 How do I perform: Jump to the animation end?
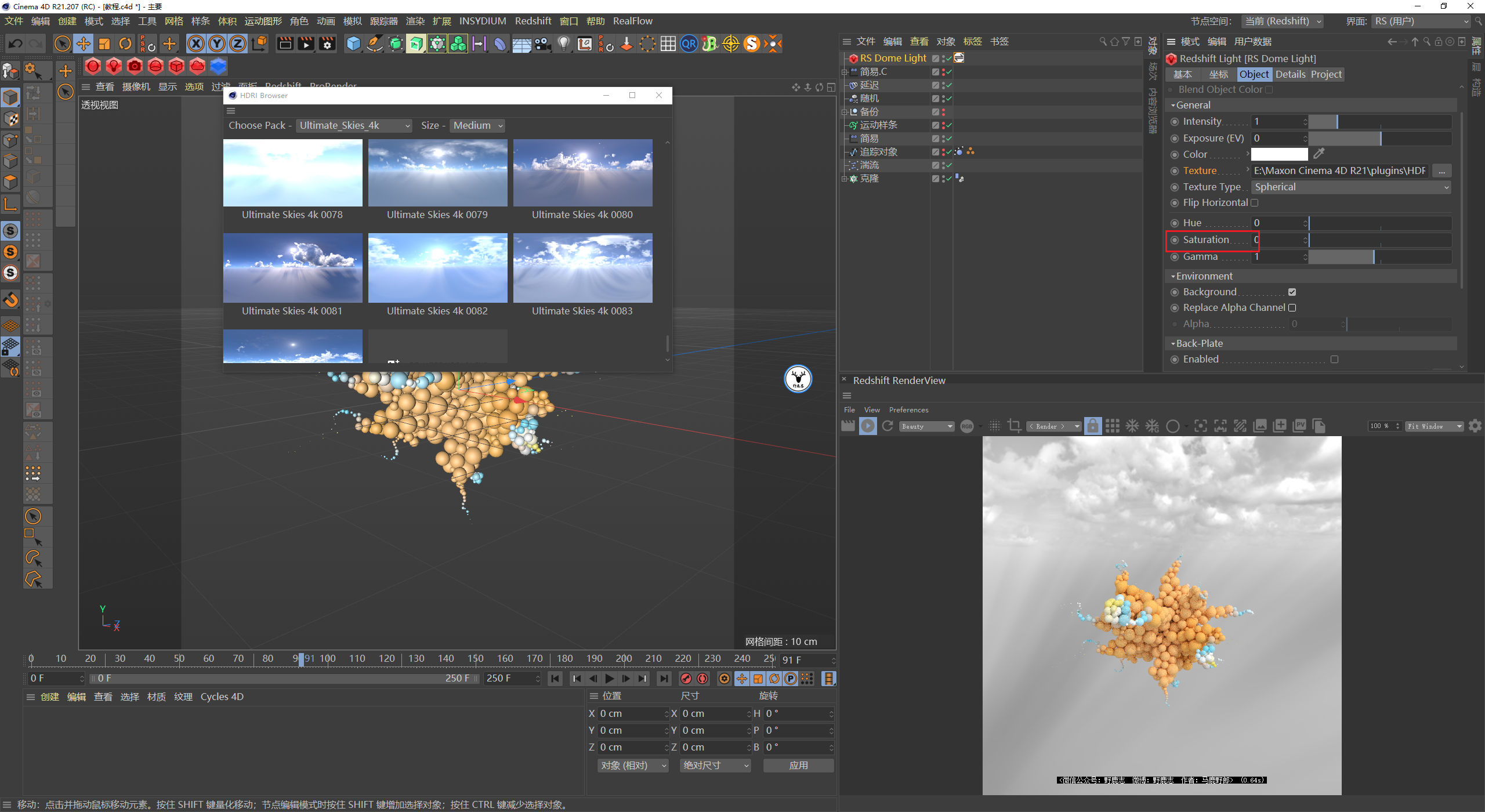point(664,679)
